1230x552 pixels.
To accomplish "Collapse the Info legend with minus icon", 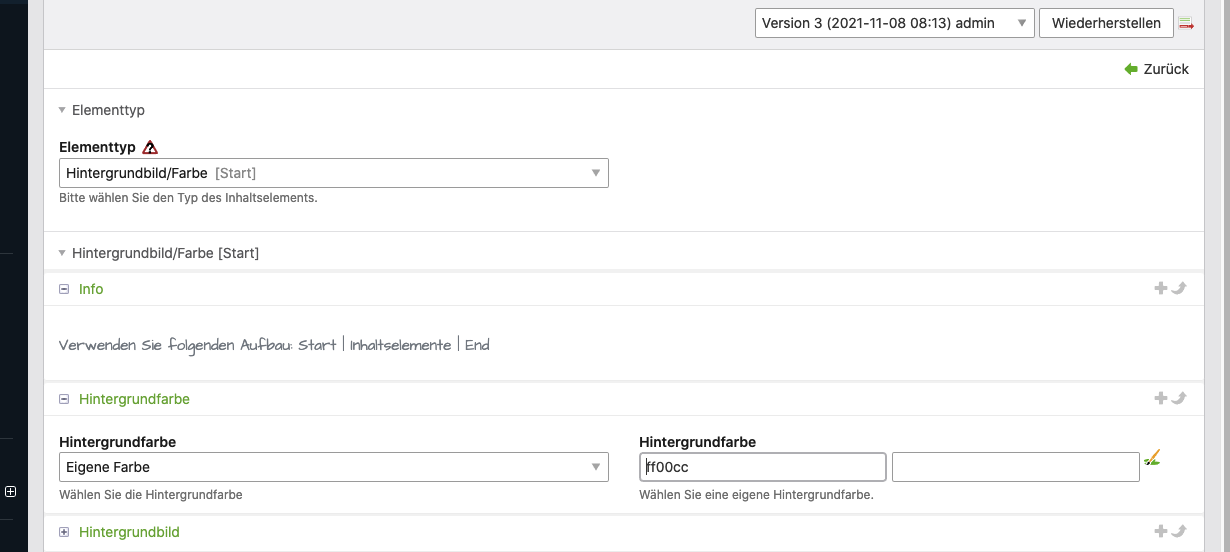I will [64, 289].
